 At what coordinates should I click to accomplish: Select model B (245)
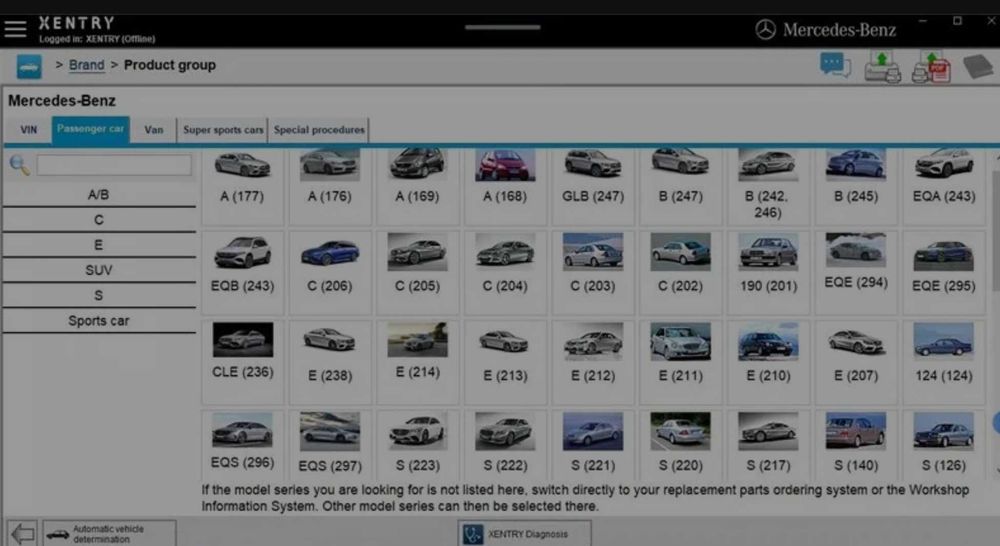(x=856, y=187)
